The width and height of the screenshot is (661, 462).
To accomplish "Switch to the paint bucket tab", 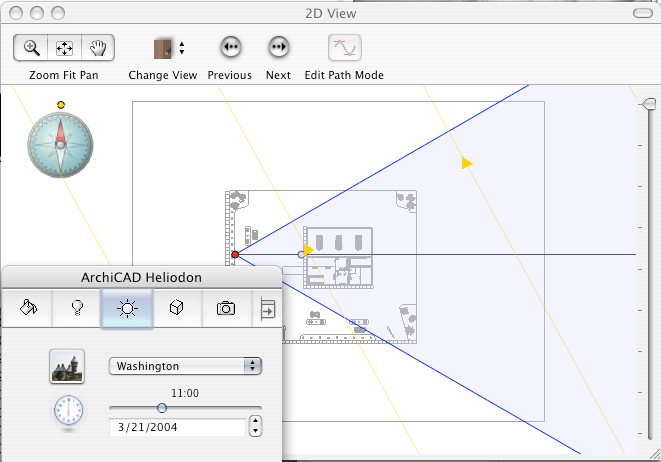I will click(x=28, y=308).
